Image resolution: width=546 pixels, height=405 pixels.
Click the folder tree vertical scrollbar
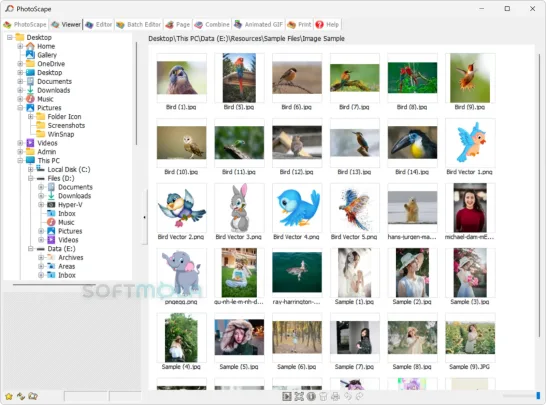[x=136, y=93]
